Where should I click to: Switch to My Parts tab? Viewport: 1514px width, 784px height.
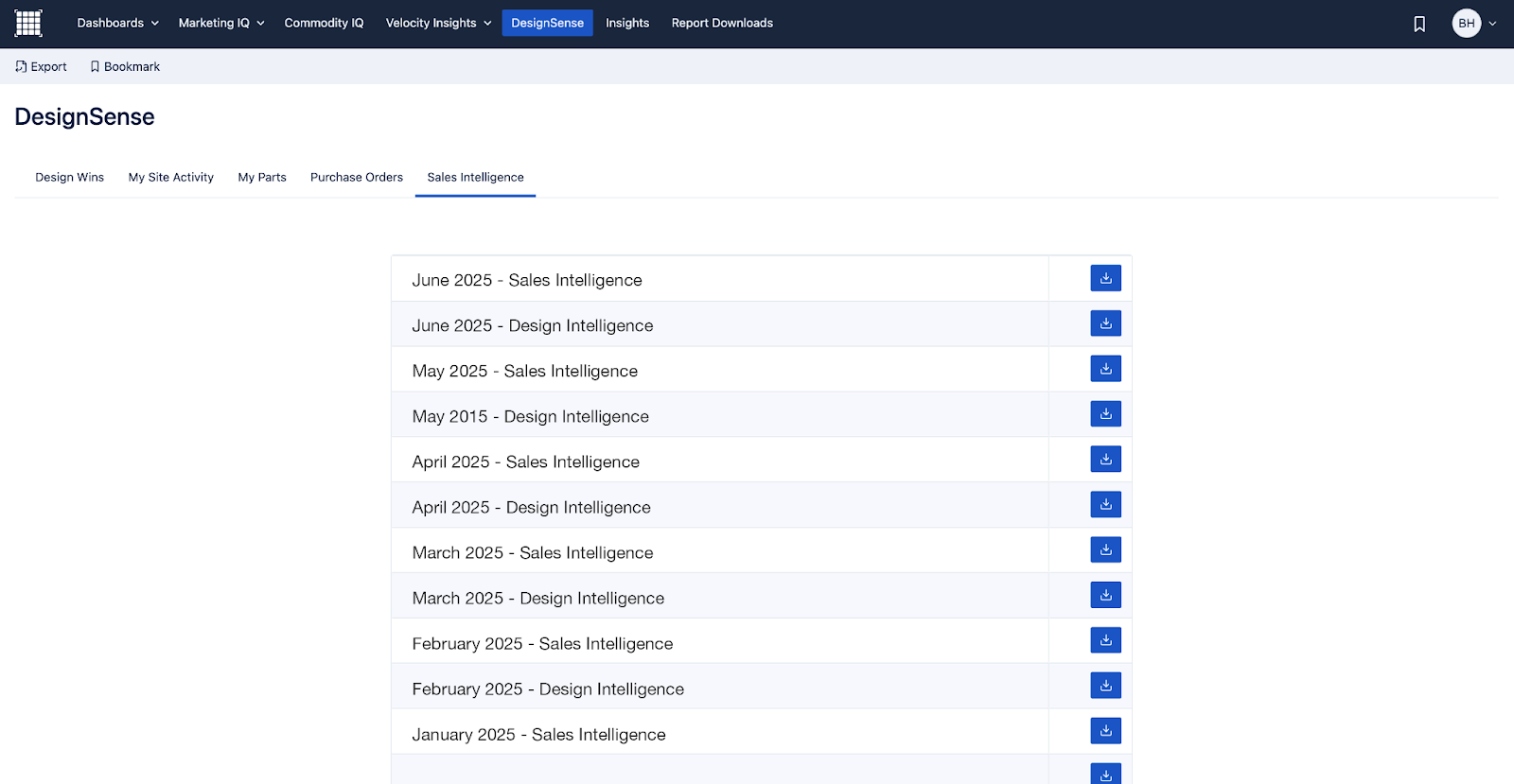(x=262, y=177)
